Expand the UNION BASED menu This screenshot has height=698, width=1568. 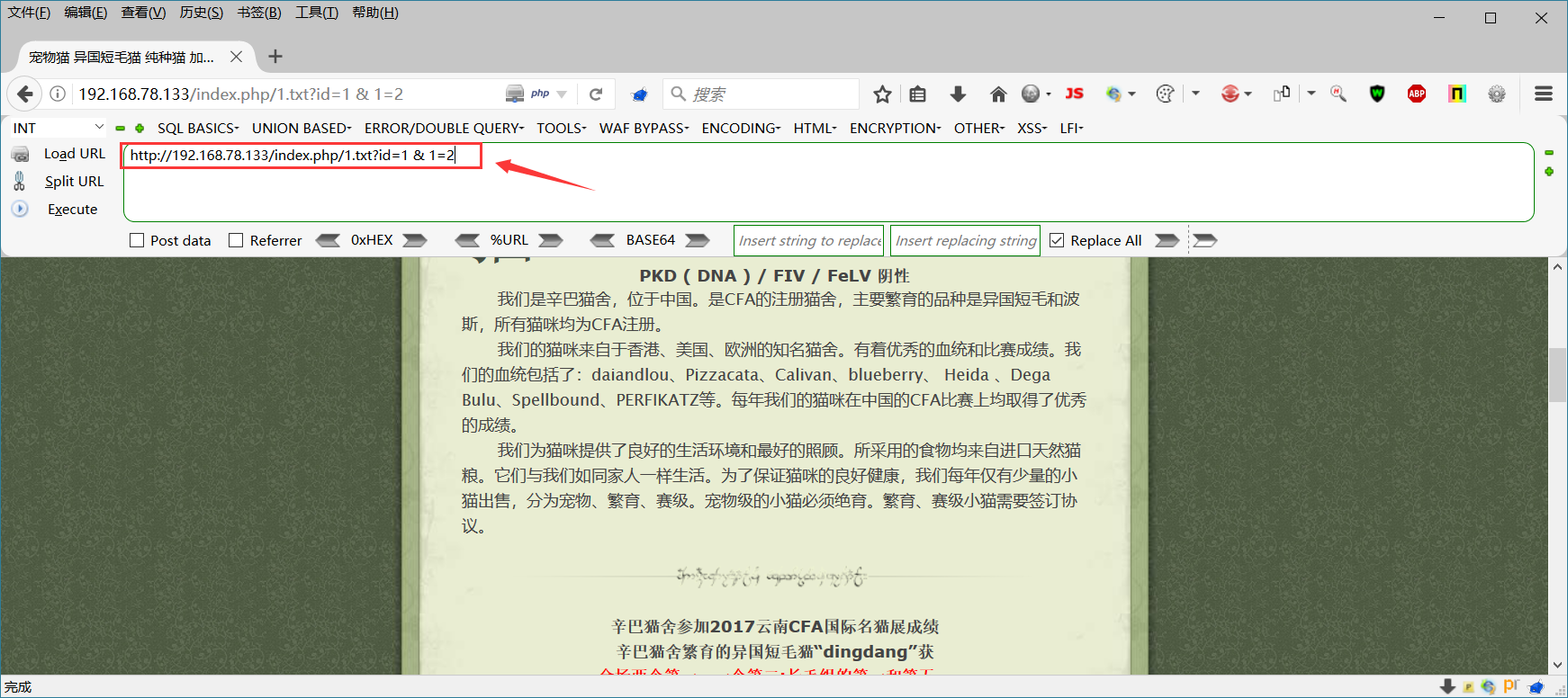tap(302, 129)
